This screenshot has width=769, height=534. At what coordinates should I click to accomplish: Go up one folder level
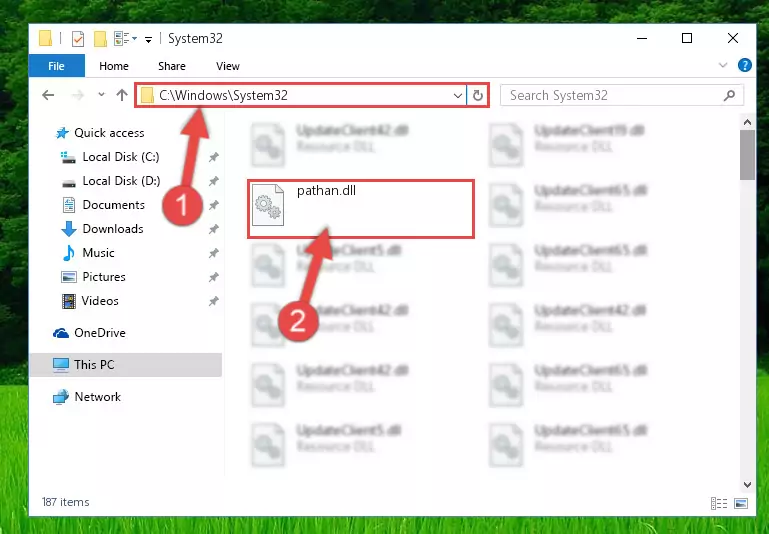122,95
